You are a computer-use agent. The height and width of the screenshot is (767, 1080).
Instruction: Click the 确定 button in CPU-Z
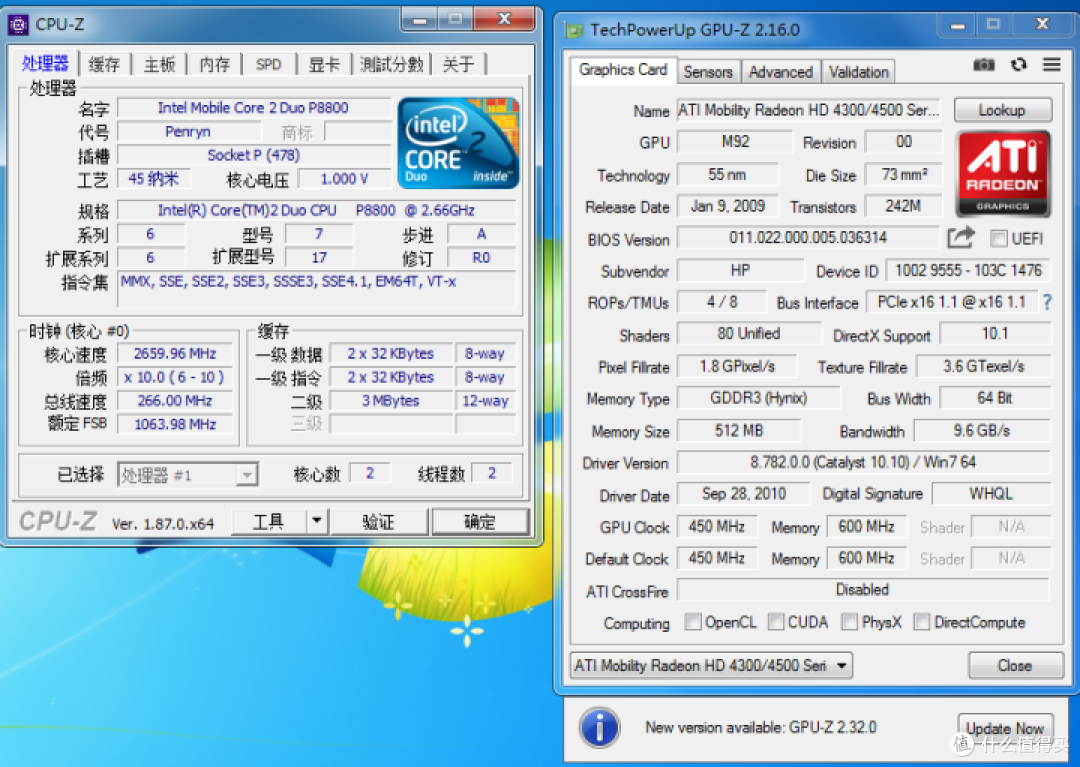coord(479,521)
